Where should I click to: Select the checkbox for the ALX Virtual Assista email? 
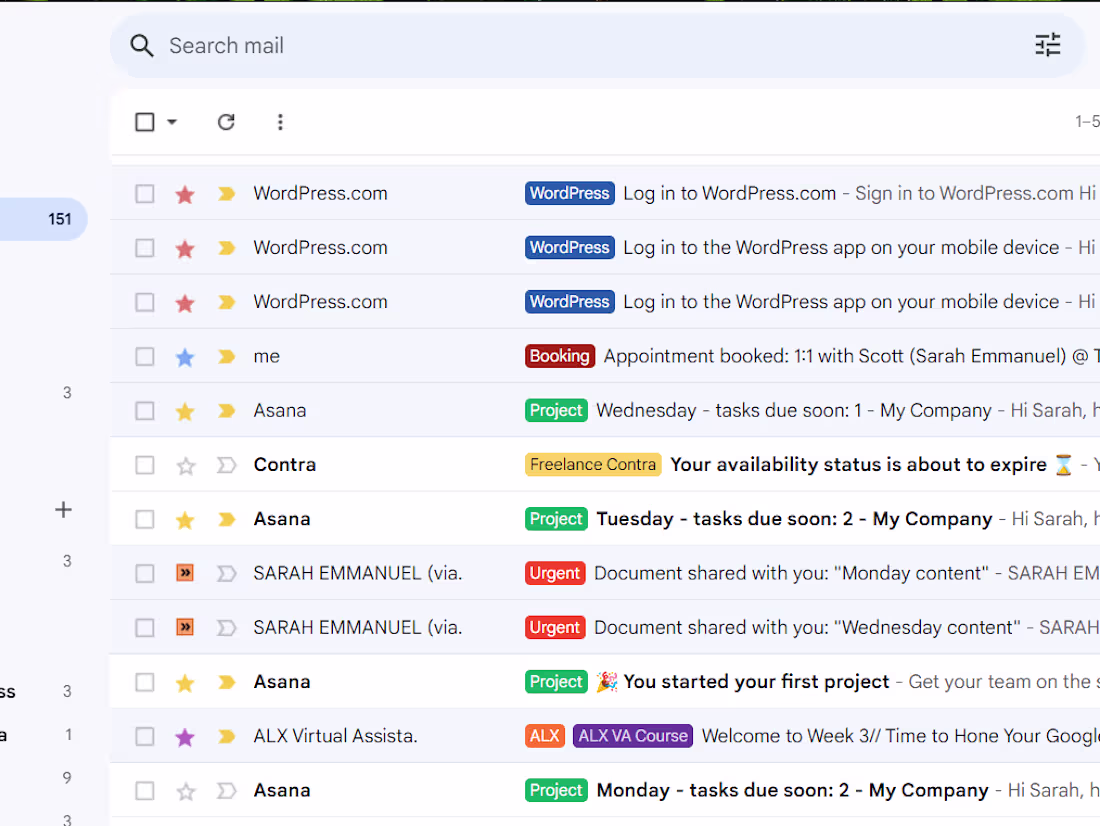coord(144,735)
